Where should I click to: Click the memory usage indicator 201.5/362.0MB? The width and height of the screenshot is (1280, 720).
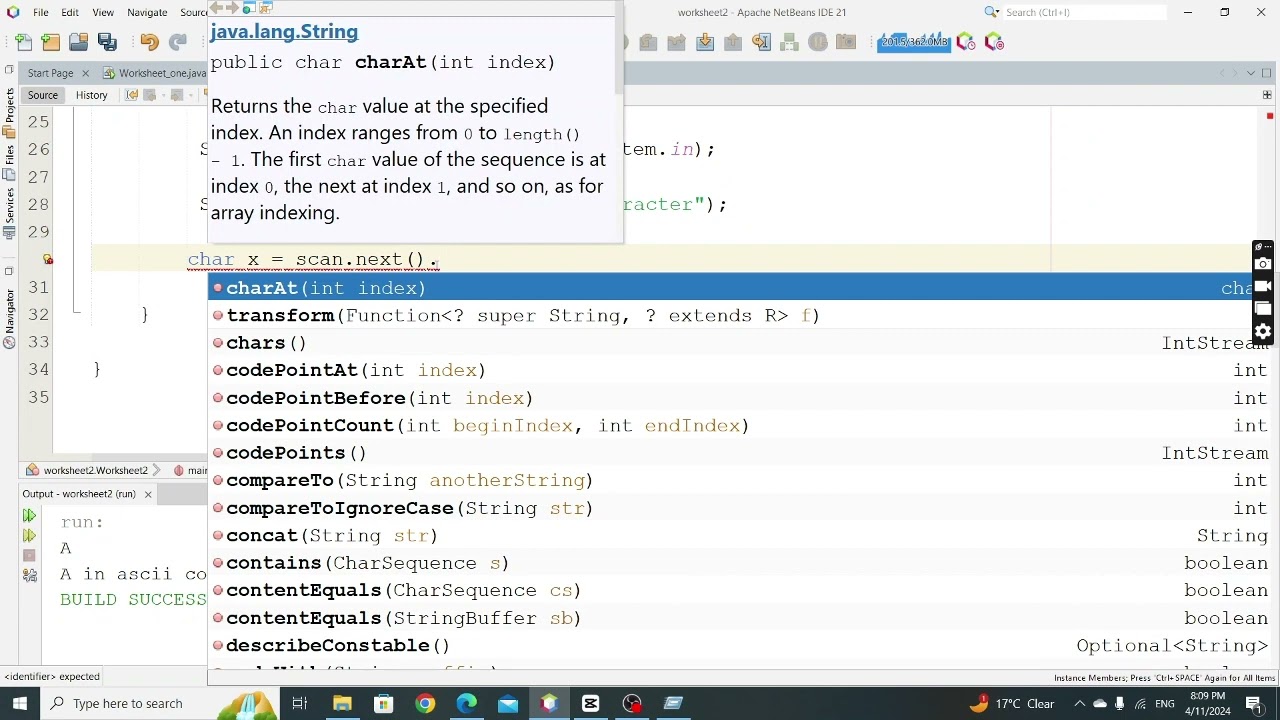click(914, 42)
